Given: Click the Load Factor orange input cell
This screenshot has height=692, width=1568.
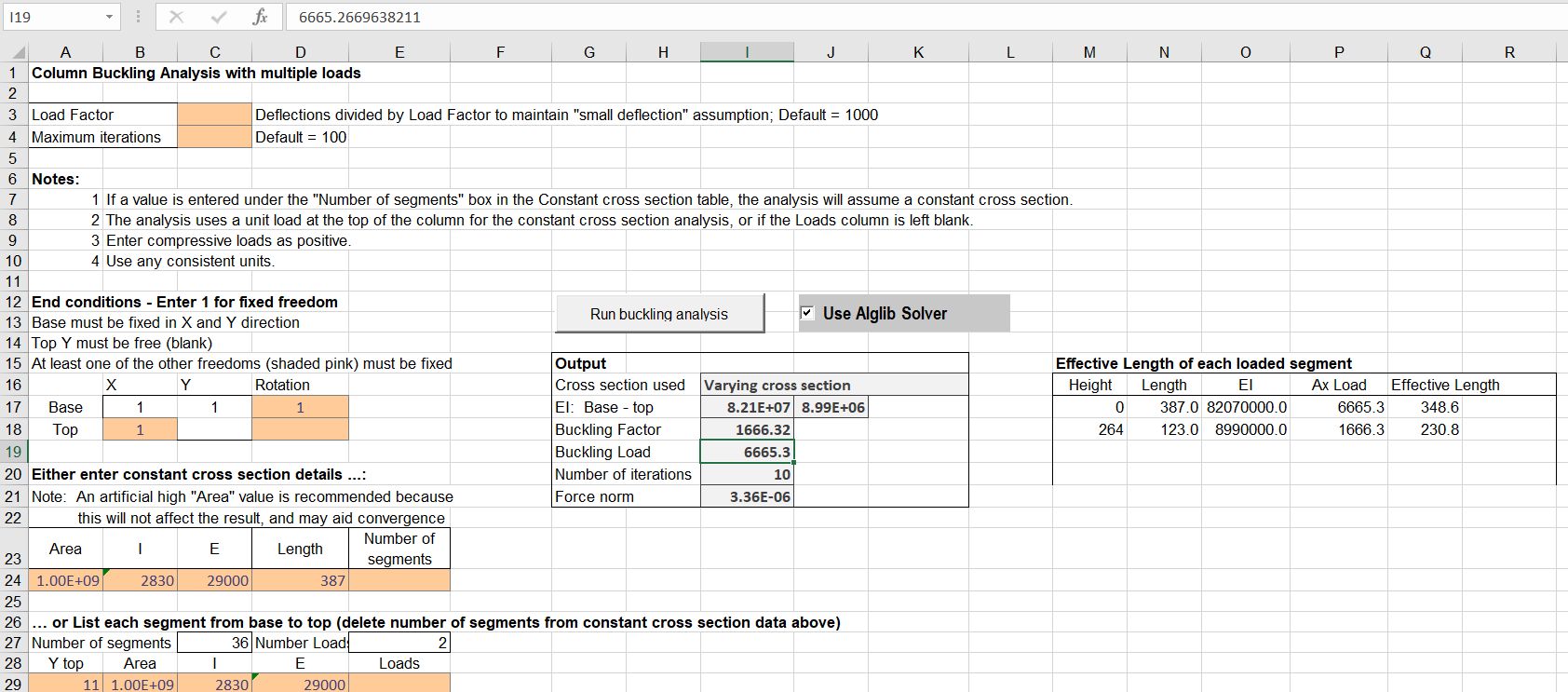Looking at the screenshot, I should [x=214, y=115].
